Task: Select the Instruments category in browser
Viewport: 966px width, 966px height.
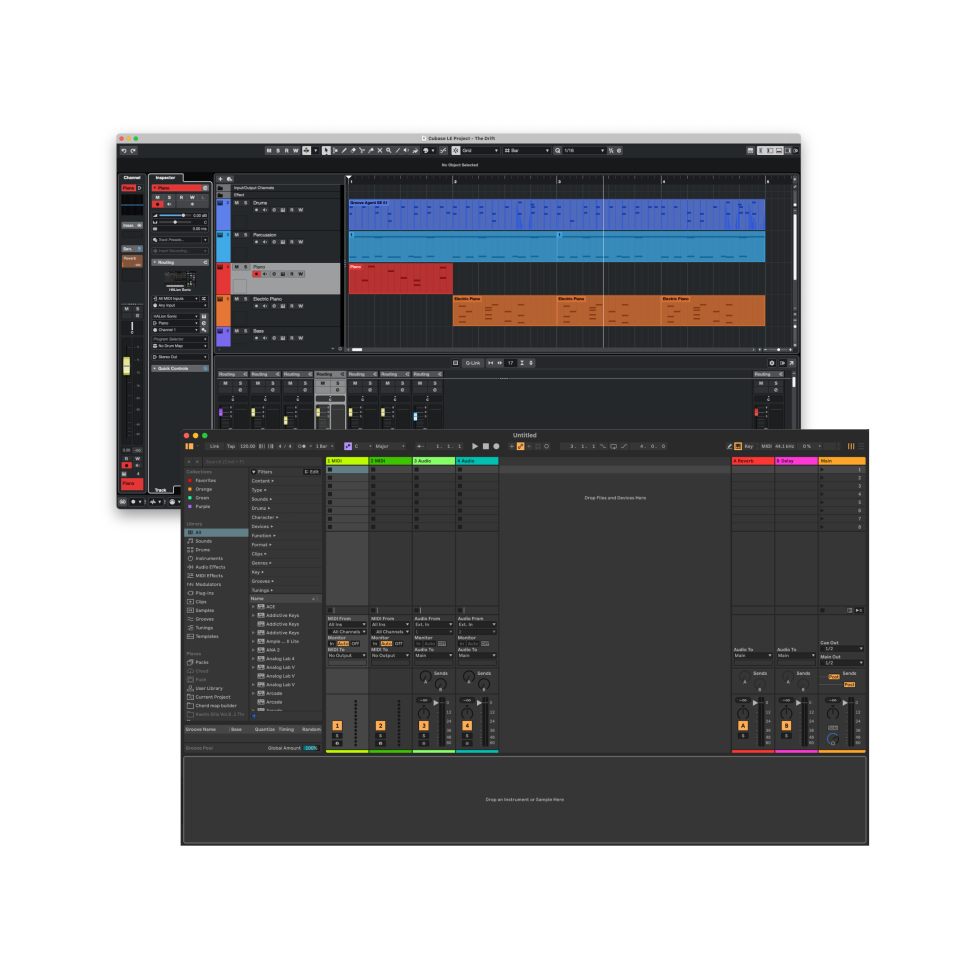Action: click(209, 558)
